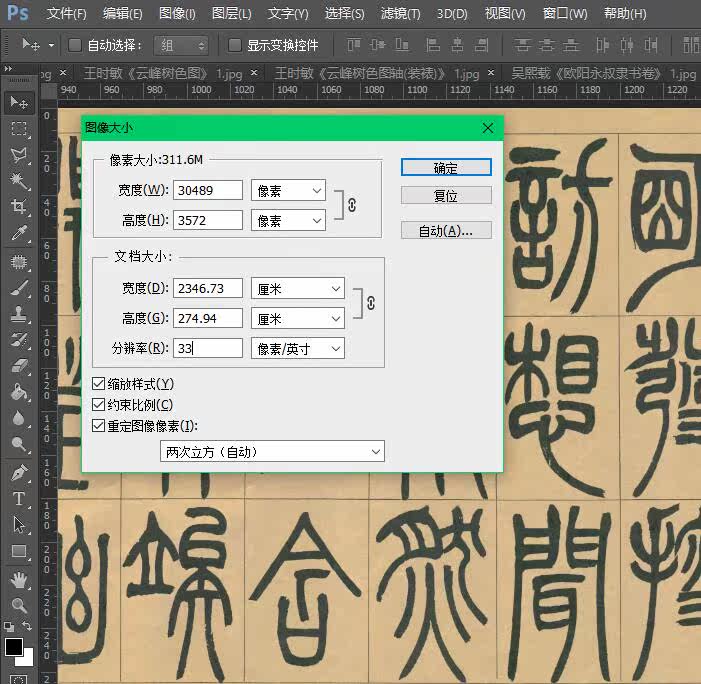Open the 窗口(W) menu

click(x=565, y=13)
